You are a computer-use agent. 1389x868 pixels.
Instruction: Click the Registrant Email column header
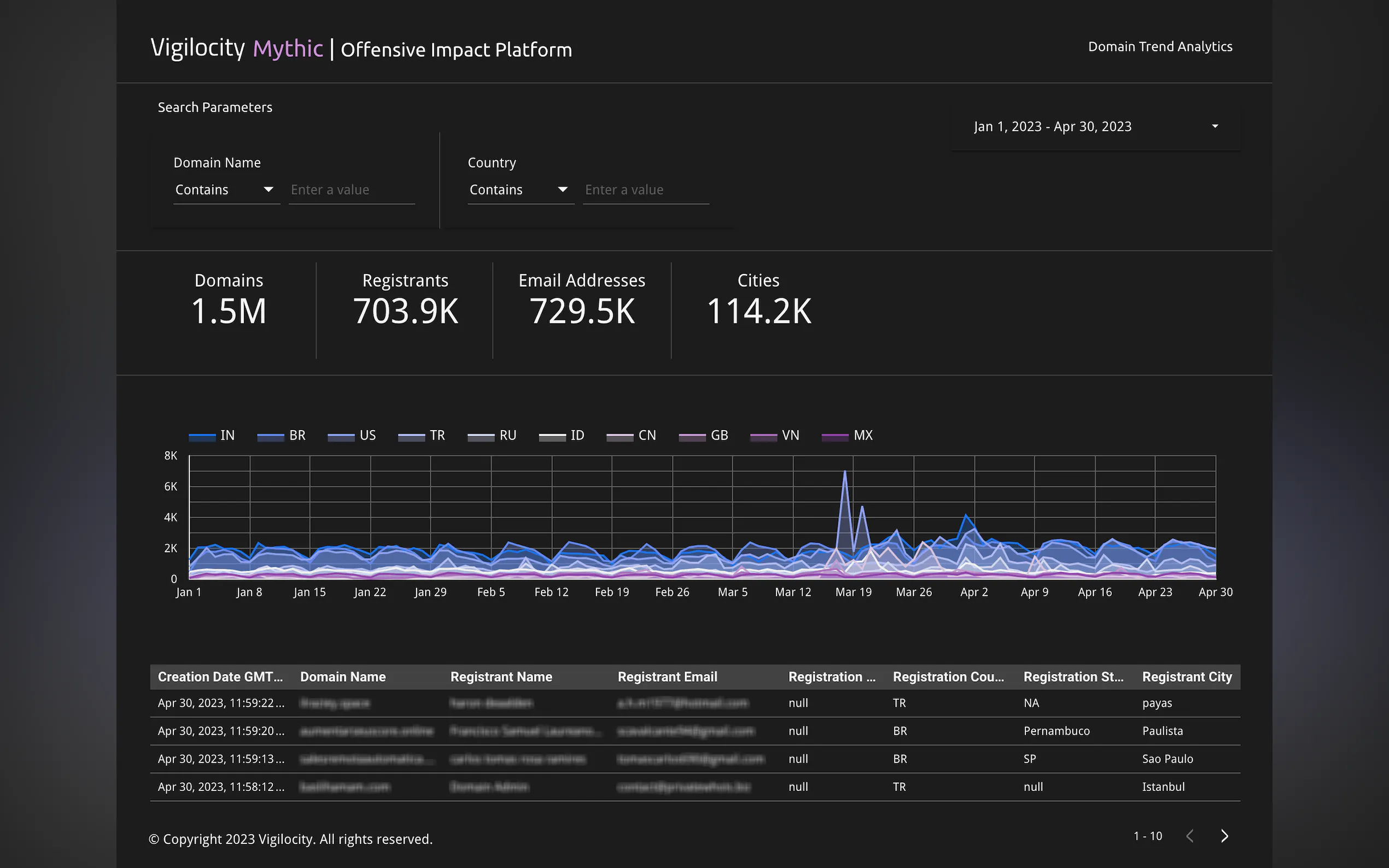point(667,677)
